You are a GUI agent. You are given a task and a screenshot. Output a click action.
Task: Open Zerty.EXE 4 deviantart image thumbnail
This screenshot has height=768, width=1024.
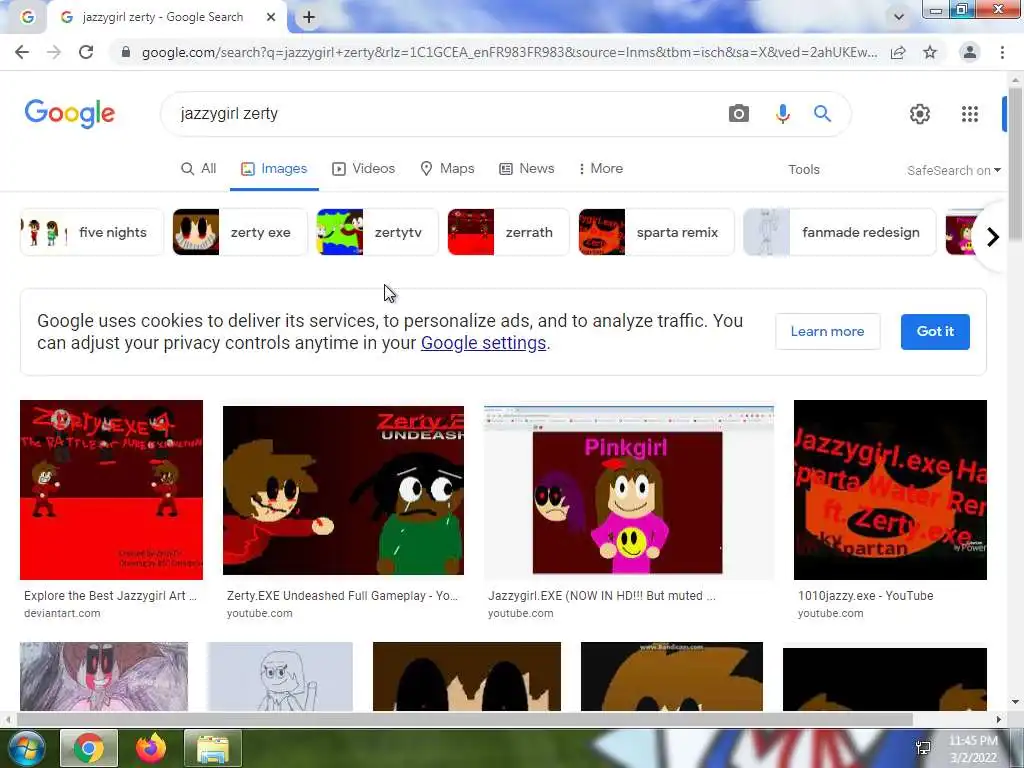pyautogui.click(x=111, y=490)
